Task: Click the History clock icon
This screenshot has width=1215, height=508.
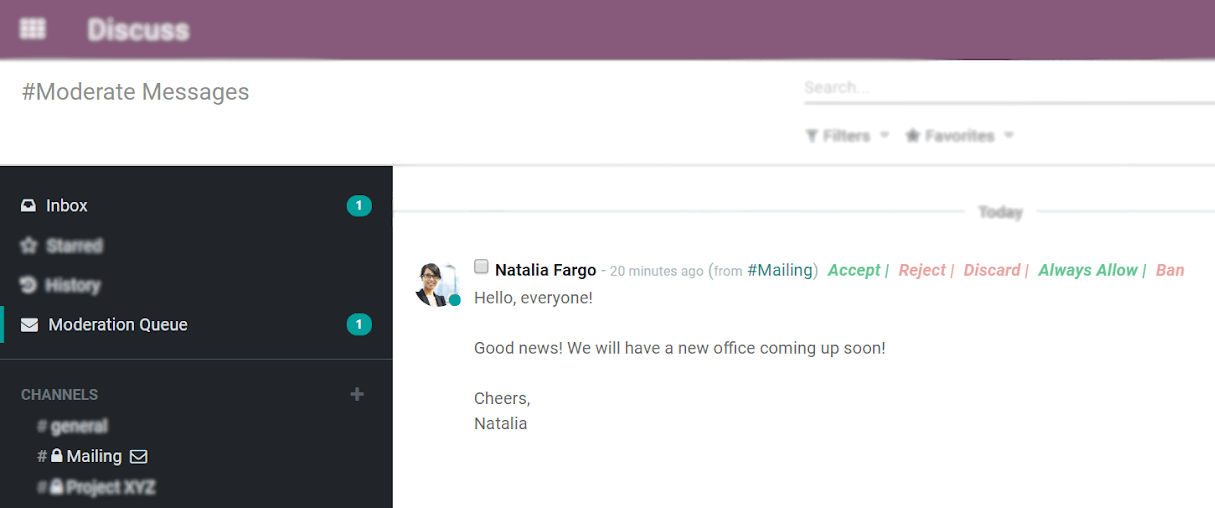Action: [x=29, y=286]
